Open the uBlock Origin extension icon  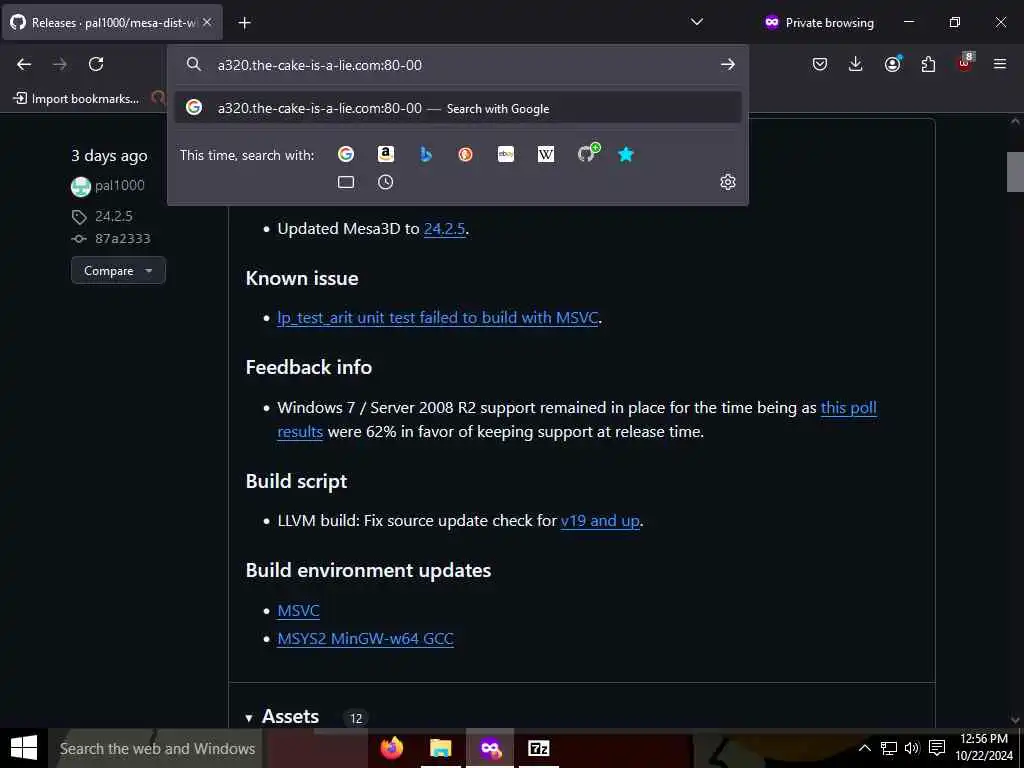pos(965,63)
